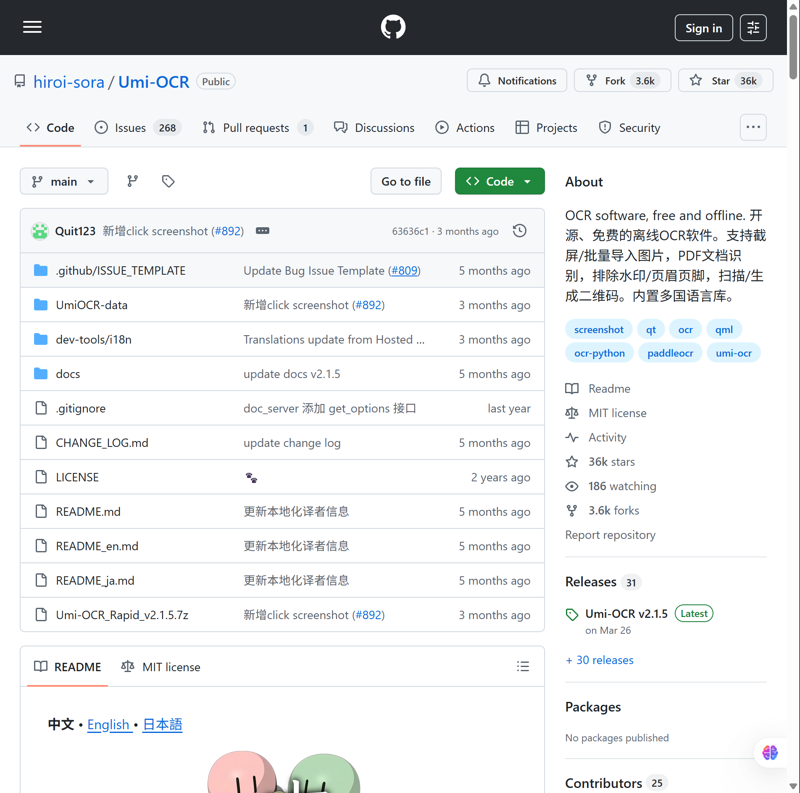Viewport: 800px width, 793px height.
Task: Open Umi-OCR_Rapid_v2.1.5.7z file
Action: pos(122,615)
